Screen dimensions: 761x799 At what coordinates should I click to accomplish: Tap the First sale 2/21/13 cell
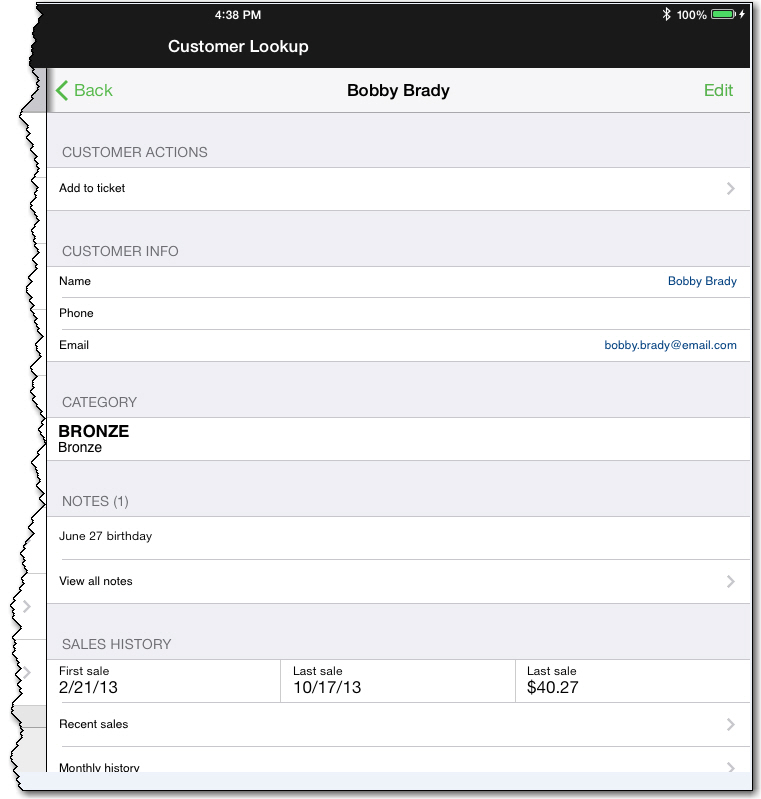tap(164, 681)
